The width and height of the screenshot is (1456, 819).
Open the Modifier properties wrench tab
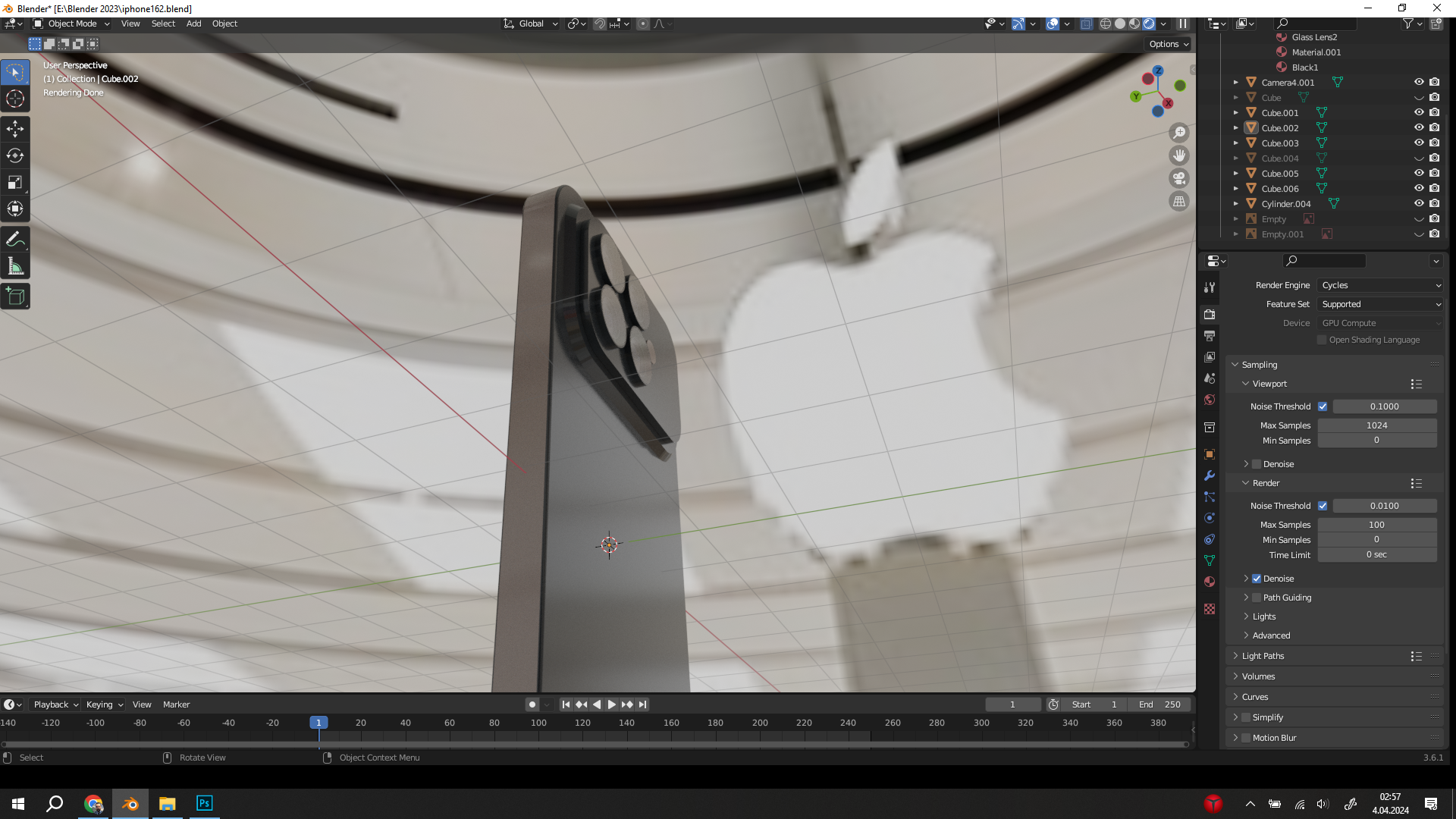click(x=1210, y=475)
